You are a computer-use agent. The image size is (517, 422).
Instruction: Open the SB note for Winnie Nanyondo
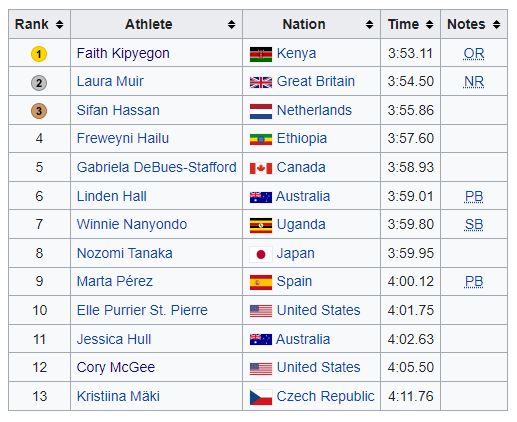click(x=474, y=224)
